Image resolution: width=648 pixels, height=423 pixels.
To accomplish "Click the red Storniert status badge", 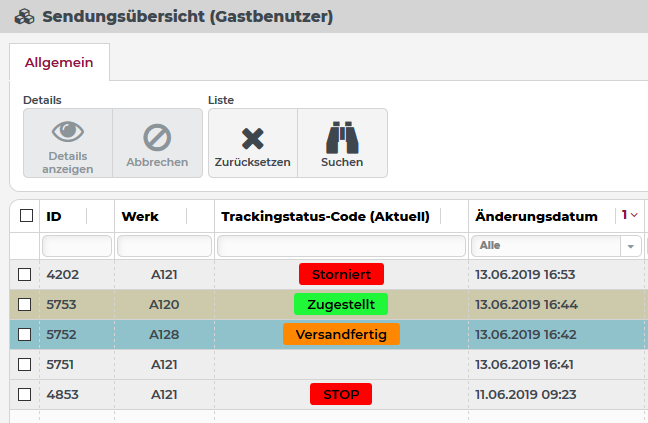I will (x=341, y=274).
